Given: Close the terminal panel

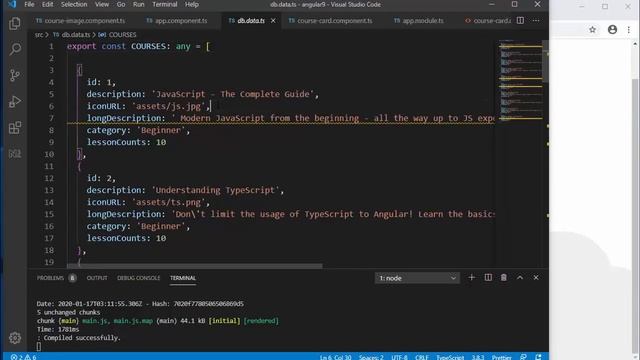Looking at the screenshot, I should (x=536, y=278).
